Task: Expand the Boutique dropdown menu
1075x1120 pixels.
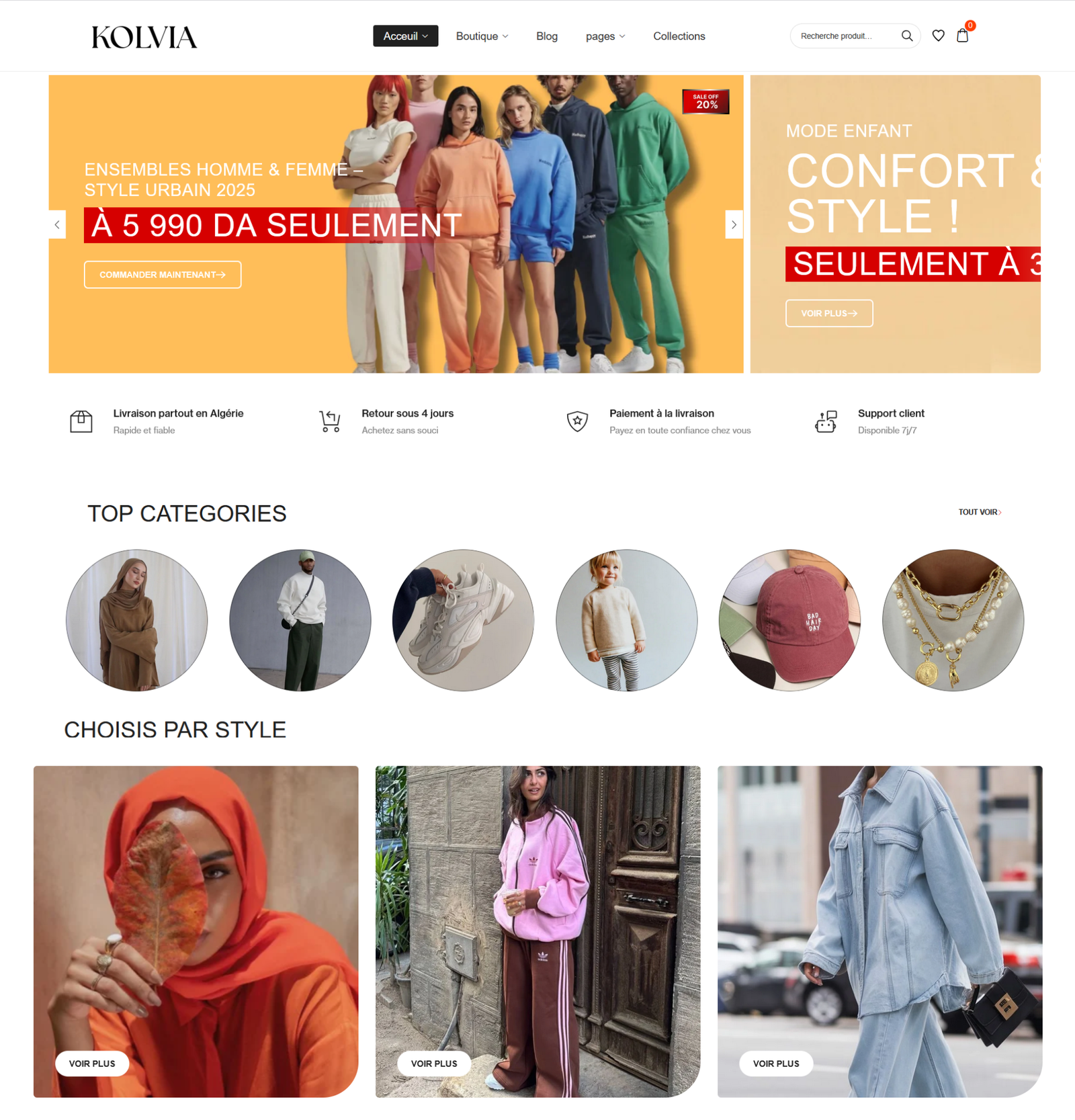Action: 482,36
